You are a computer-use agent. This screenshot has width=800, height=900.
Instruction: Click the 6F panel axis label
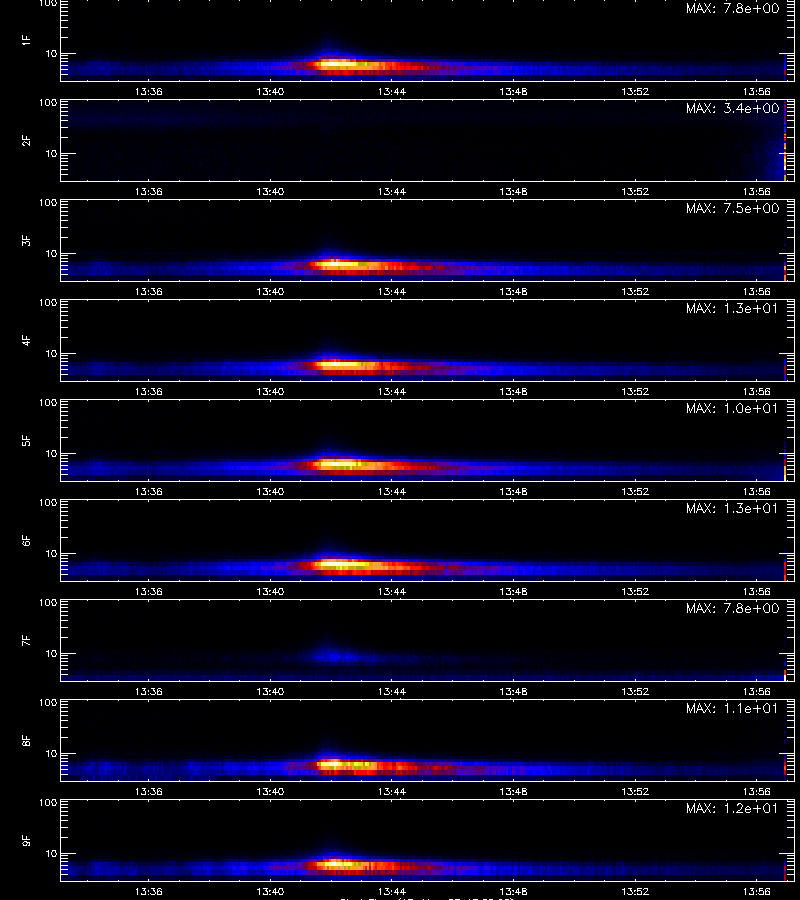(26, 540)
